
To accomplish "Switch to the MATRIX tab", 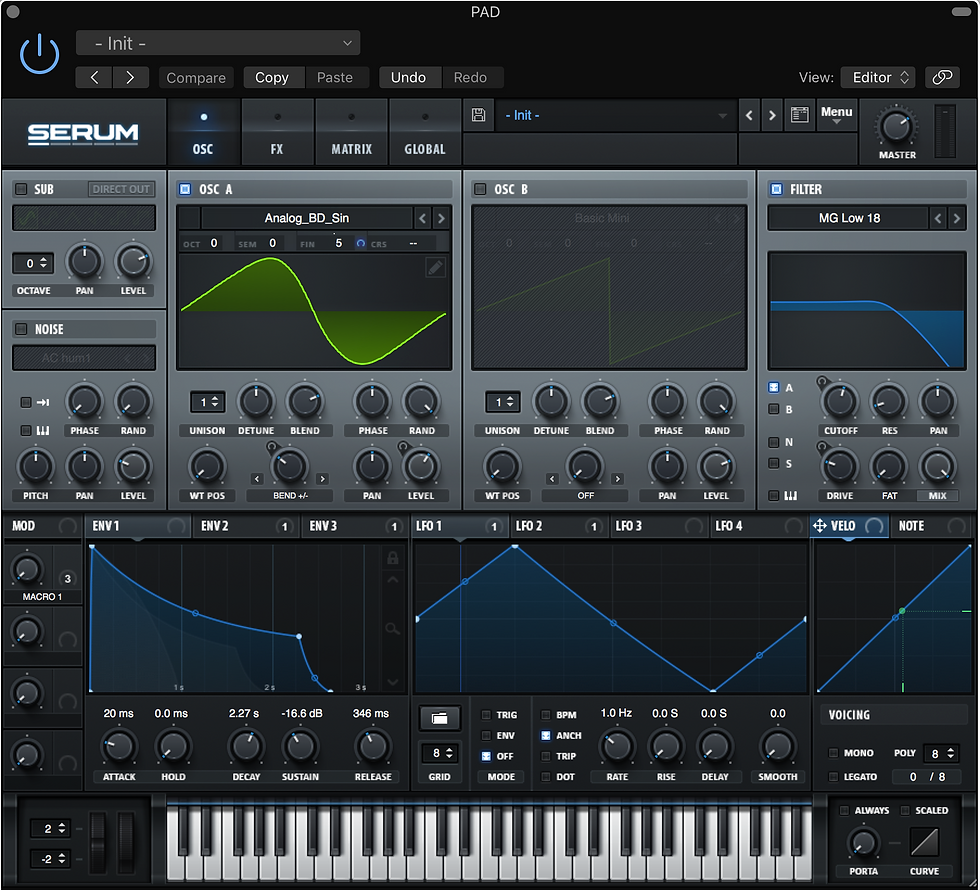I will coord(351,132).
